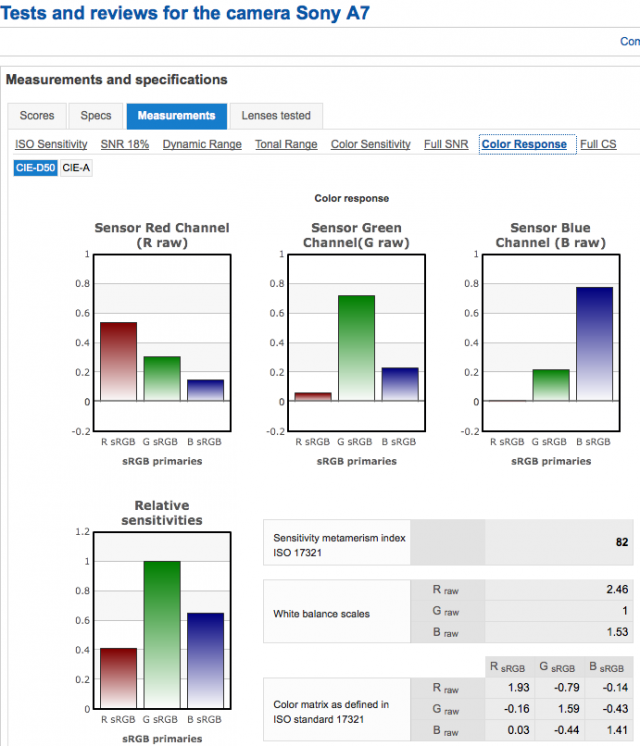Click the tall blue bar in Blue Channel chart
640x747 pixels.
595,344
